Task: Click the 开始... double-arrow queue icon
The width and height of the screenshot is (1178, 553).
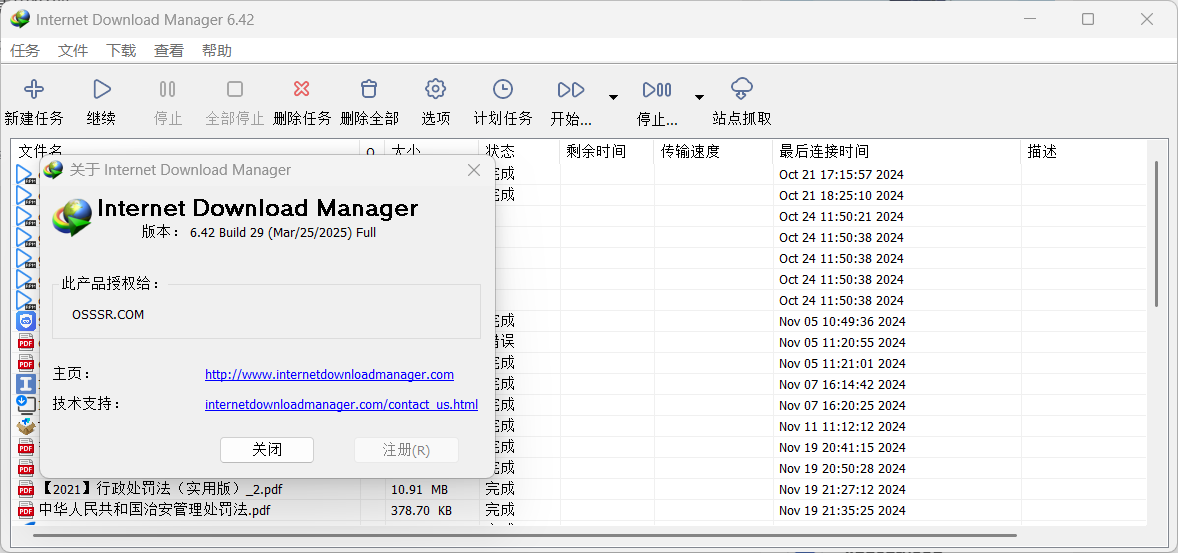Action: [571, 90]
